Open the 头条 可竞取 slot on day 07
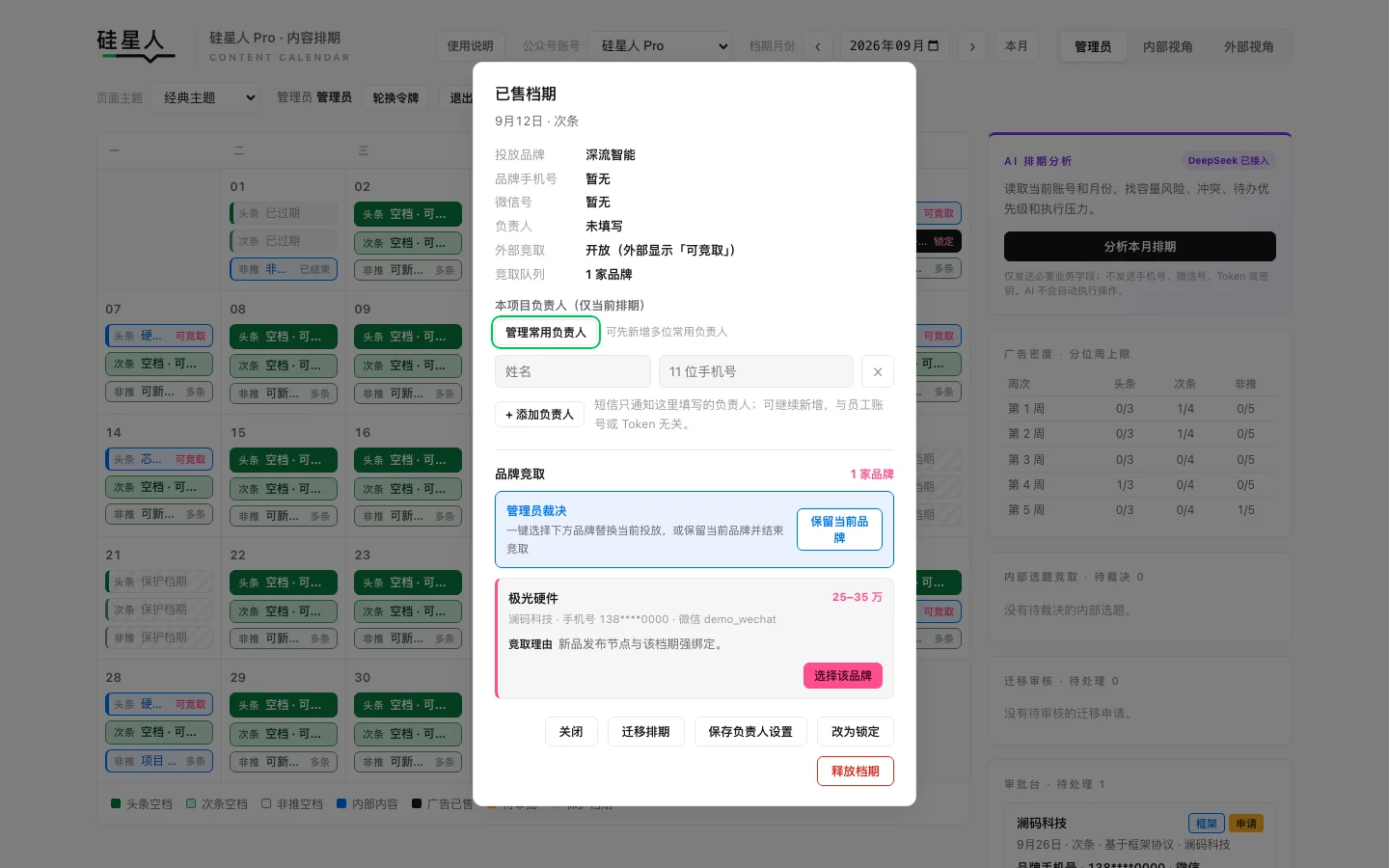 [x=159, y=336]
